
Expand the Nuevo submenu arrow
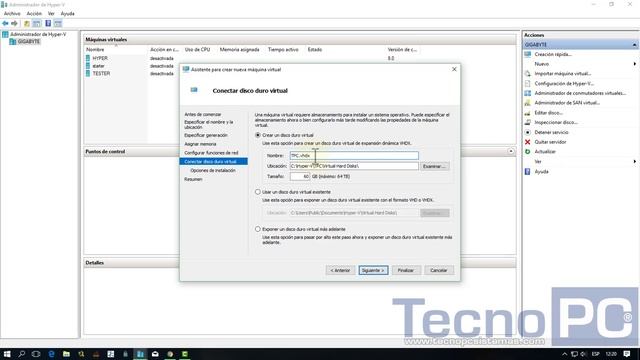[634, 64]
